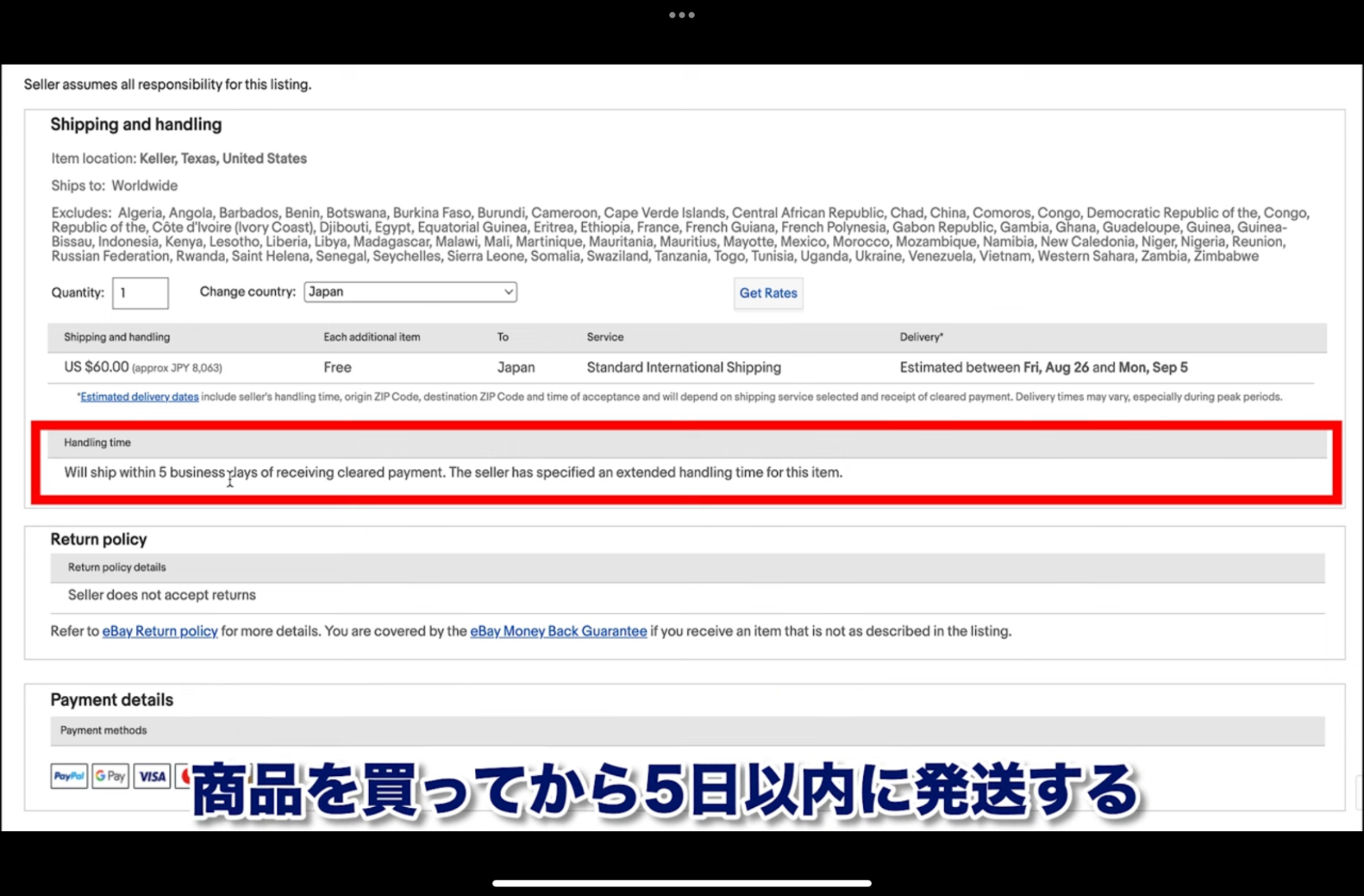Viewport: 1364px width, 896px height.
Task: Click the Service column header
Action: [605, 337]
